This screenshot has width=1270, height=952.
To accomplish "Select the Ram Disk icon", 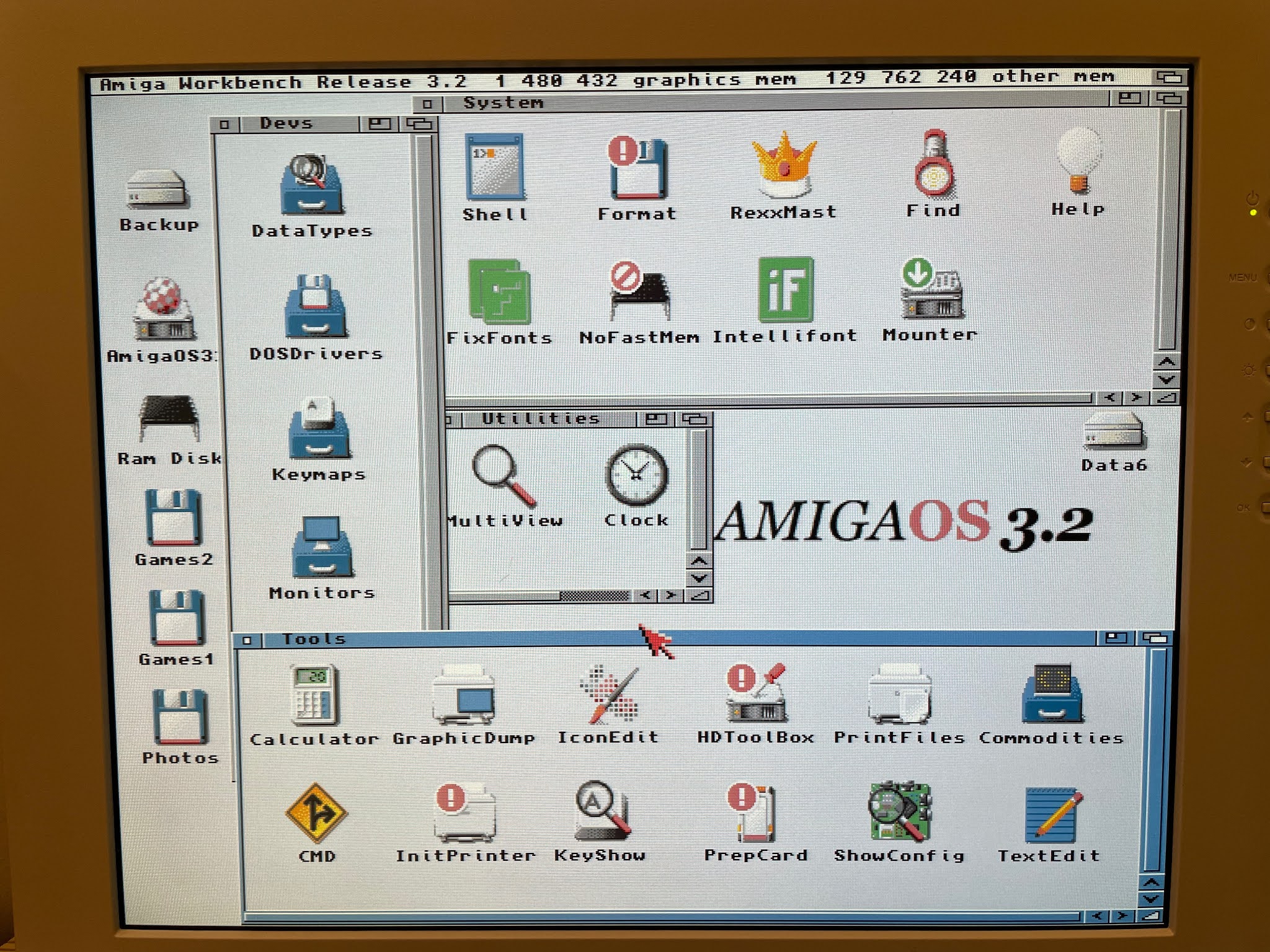I will [167, 418].
